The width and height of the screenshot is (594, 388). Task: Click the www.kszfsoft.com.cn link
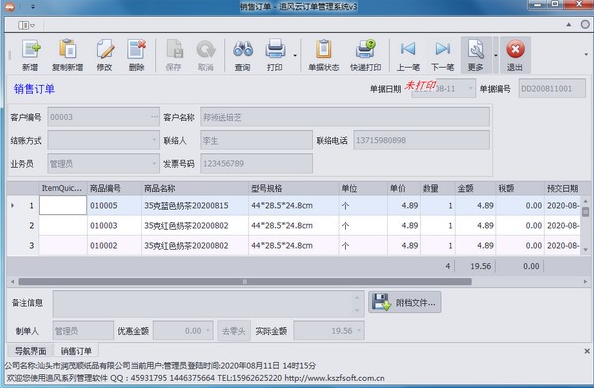(335, 378)
